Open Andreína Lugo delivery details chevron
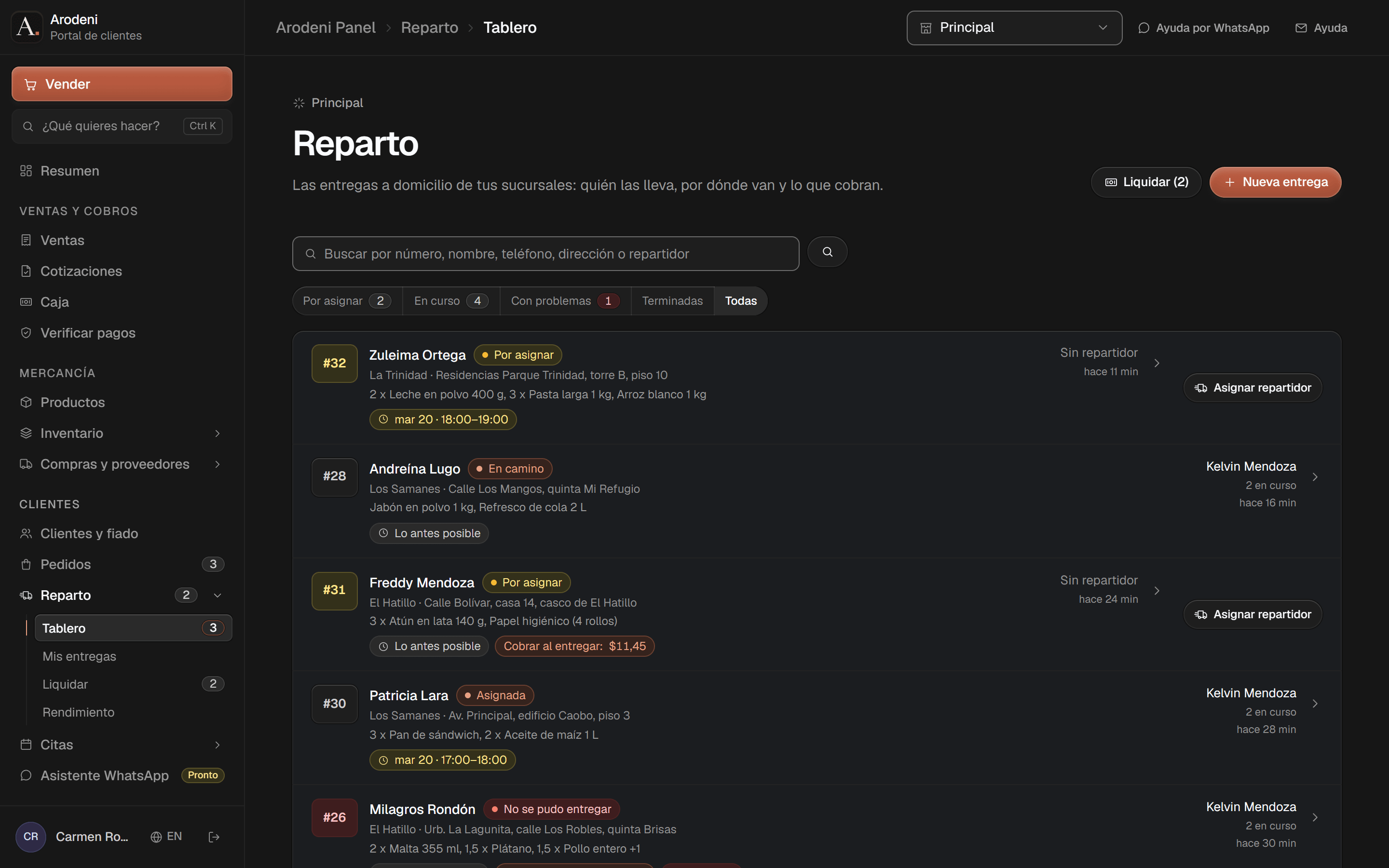The height and width of the screenshot is (868, 1389). point(1315,477)
